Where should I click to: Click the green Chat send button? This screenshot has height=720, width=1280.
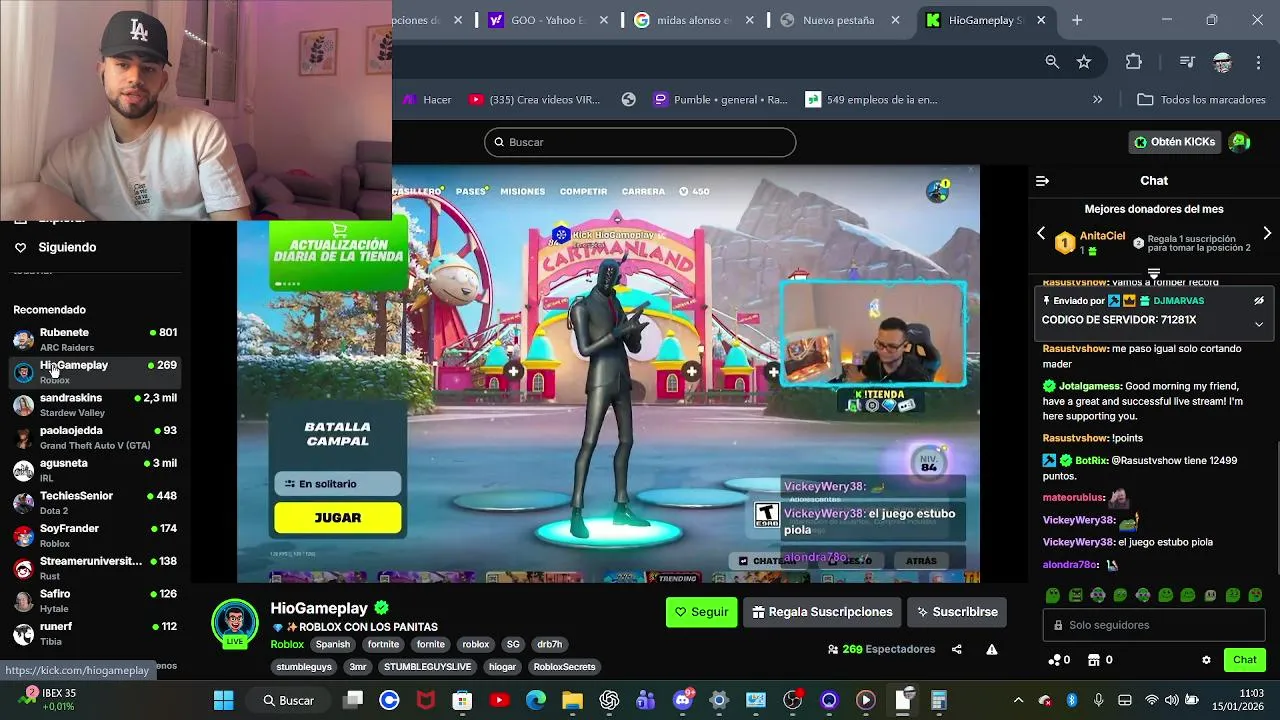click(x=1245, y=660)
